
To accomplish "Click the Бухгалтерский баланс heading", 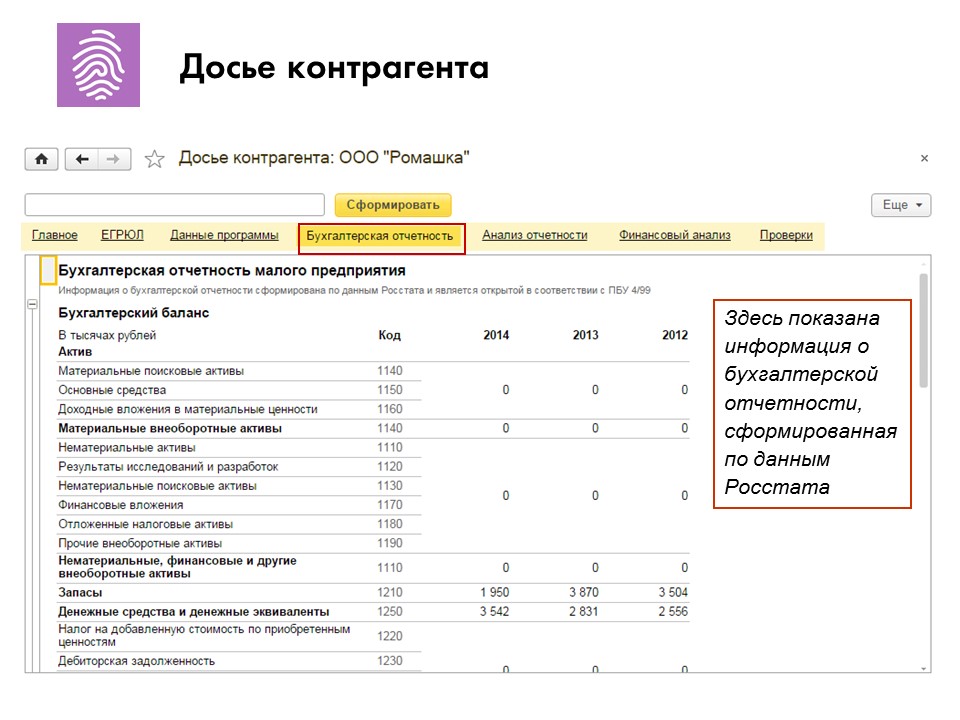I will (x=133, y=313).
